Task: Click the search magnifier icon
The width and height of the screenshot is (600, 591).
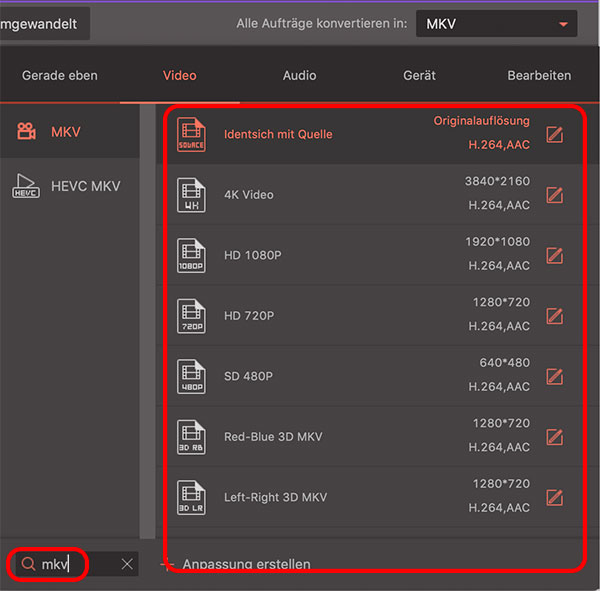Action: (x=28, y=563)
